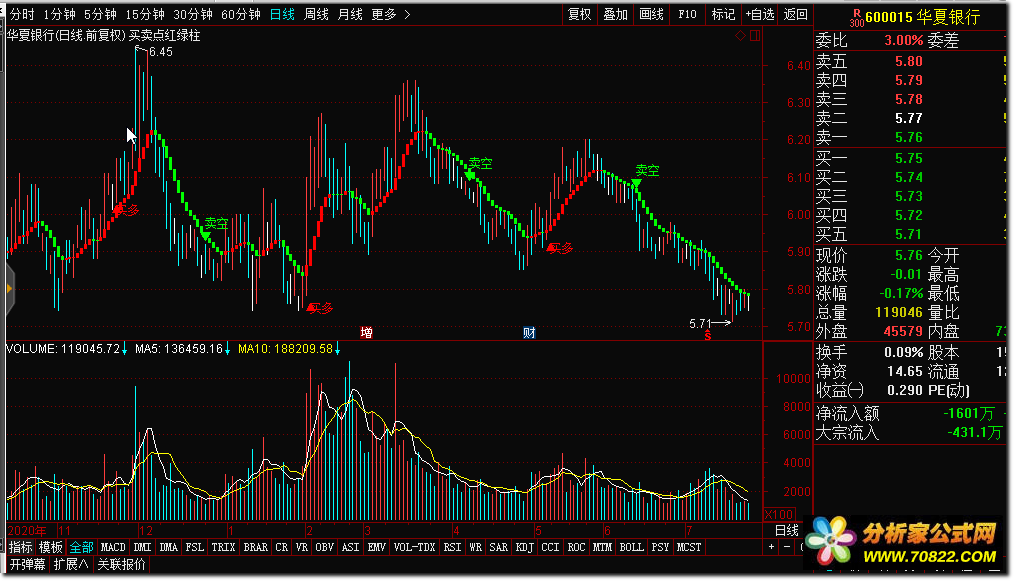Open the 模板 tab

(x=50, y=547)
